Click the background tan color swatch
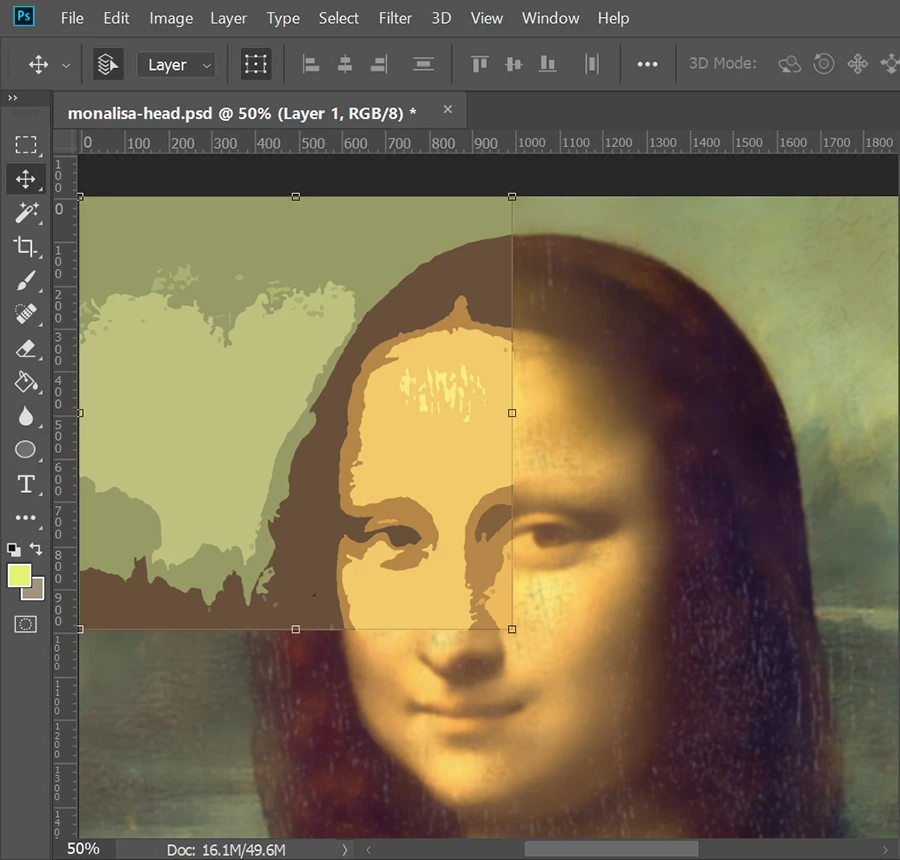Screen dimensions: 900x860 point(37,591)
